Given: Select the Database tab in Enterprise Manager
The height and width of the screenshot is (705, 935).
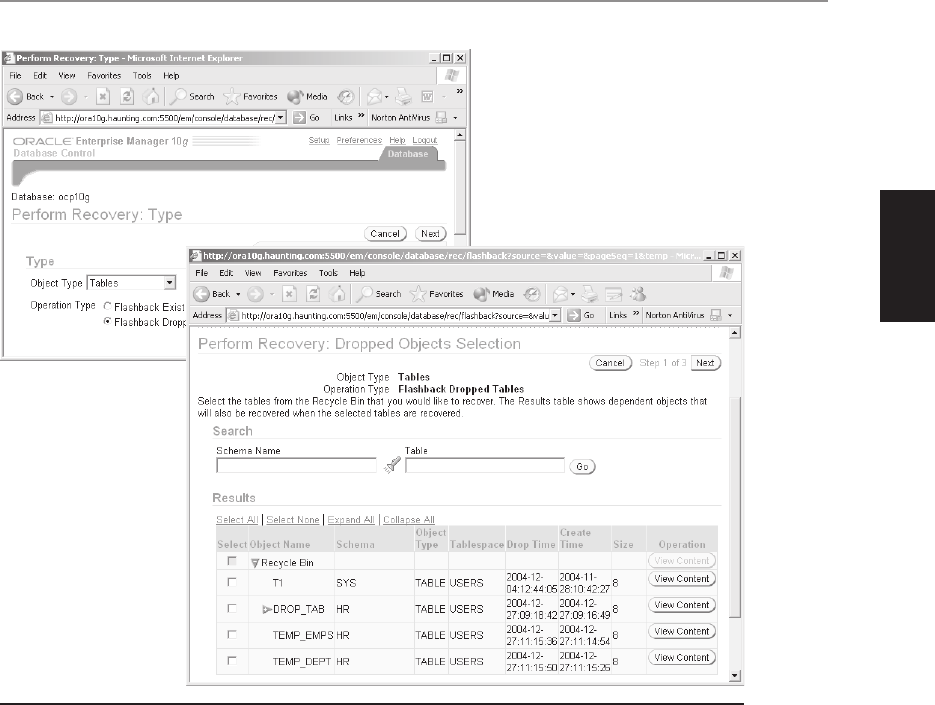Looking at the screenshot, I should [408, 154].
